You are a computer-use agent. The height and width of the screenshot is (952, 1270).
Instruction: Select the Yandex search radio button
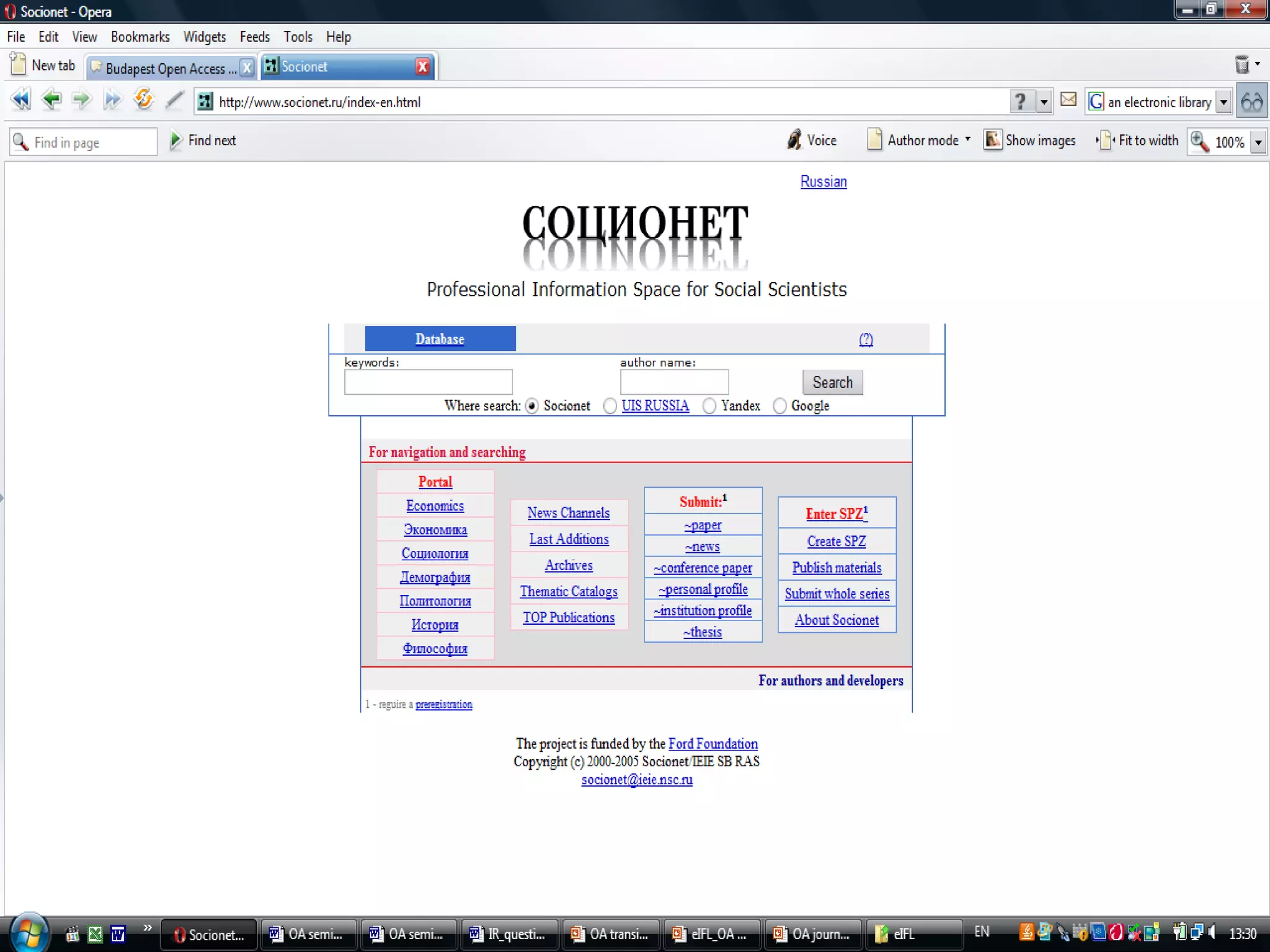point(709,406)
